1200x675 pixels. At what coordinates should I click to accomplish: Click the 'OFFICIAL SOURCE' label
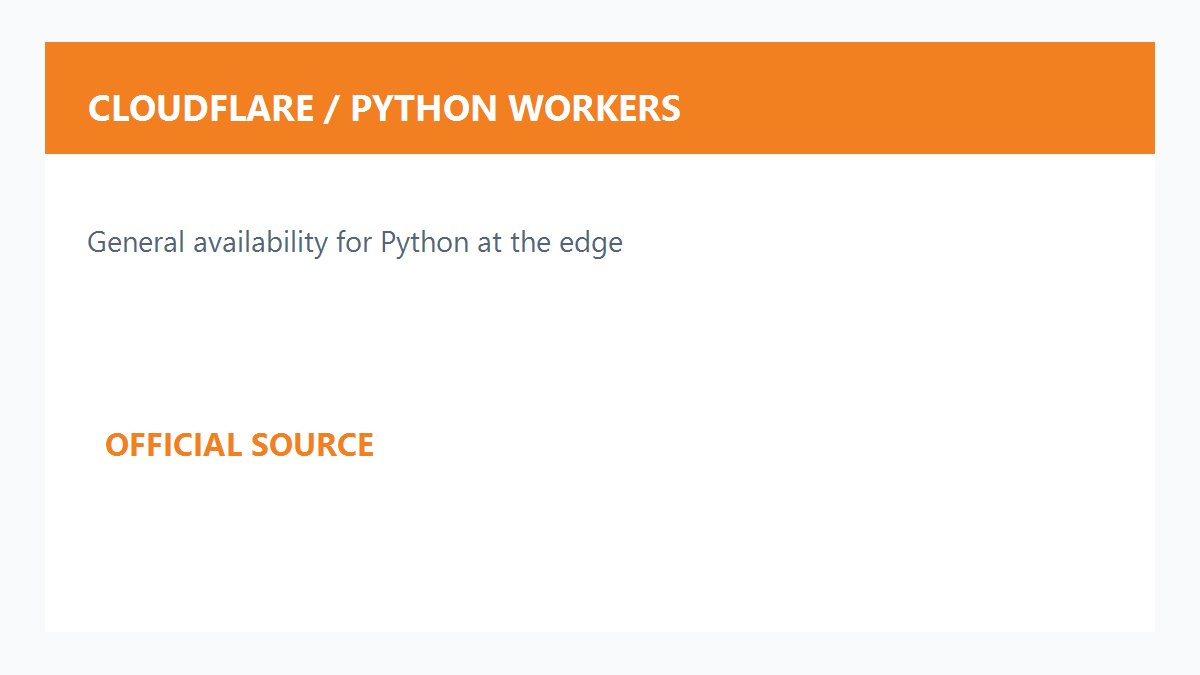[239, 445]
